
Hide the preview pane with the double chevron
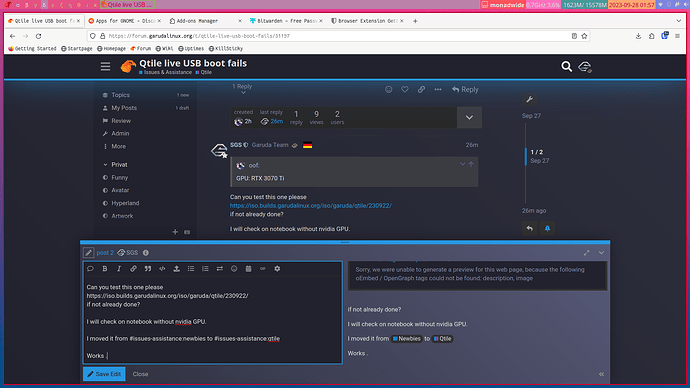pos(601,374)
